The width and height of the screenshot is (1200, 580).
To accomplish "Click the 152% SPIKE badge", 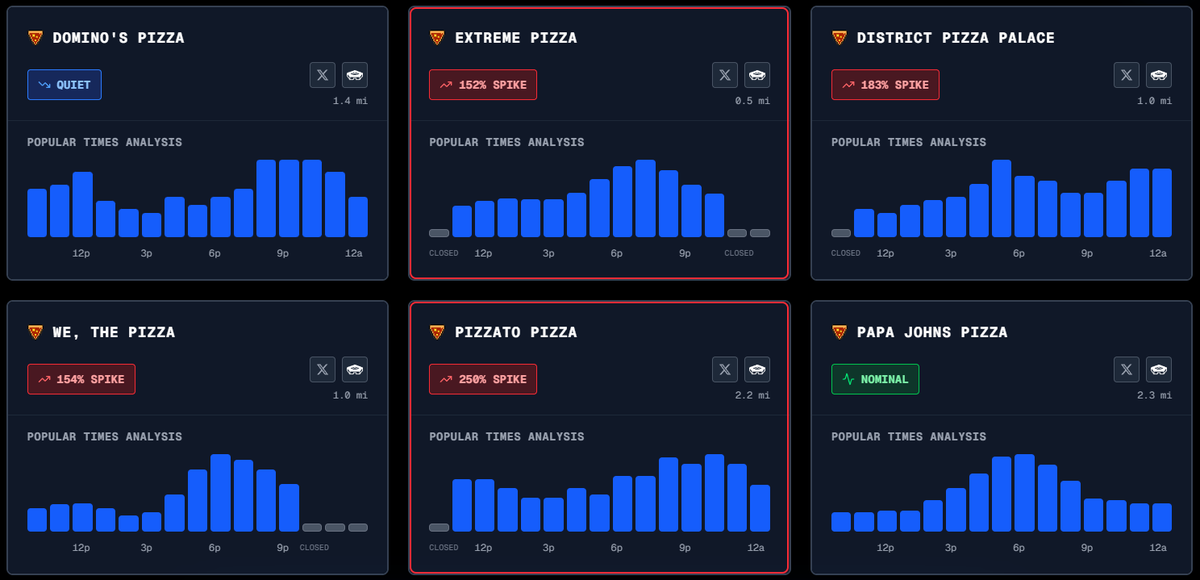I will (483, 85).
